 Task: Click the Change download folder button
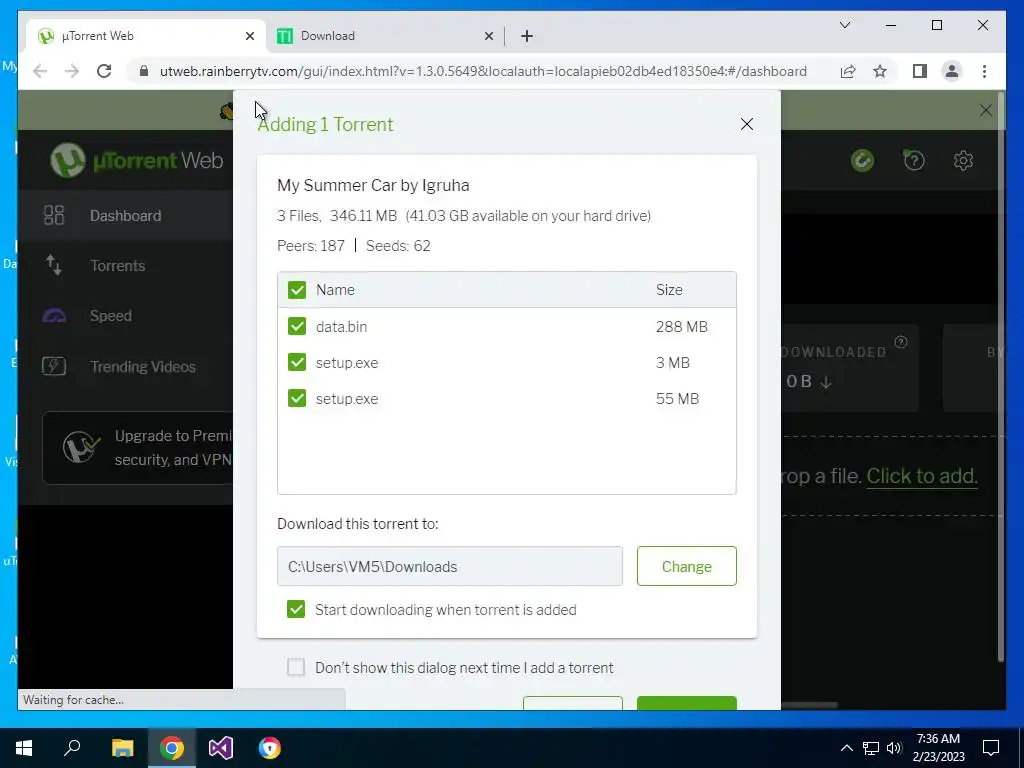(x=686, y=566)
